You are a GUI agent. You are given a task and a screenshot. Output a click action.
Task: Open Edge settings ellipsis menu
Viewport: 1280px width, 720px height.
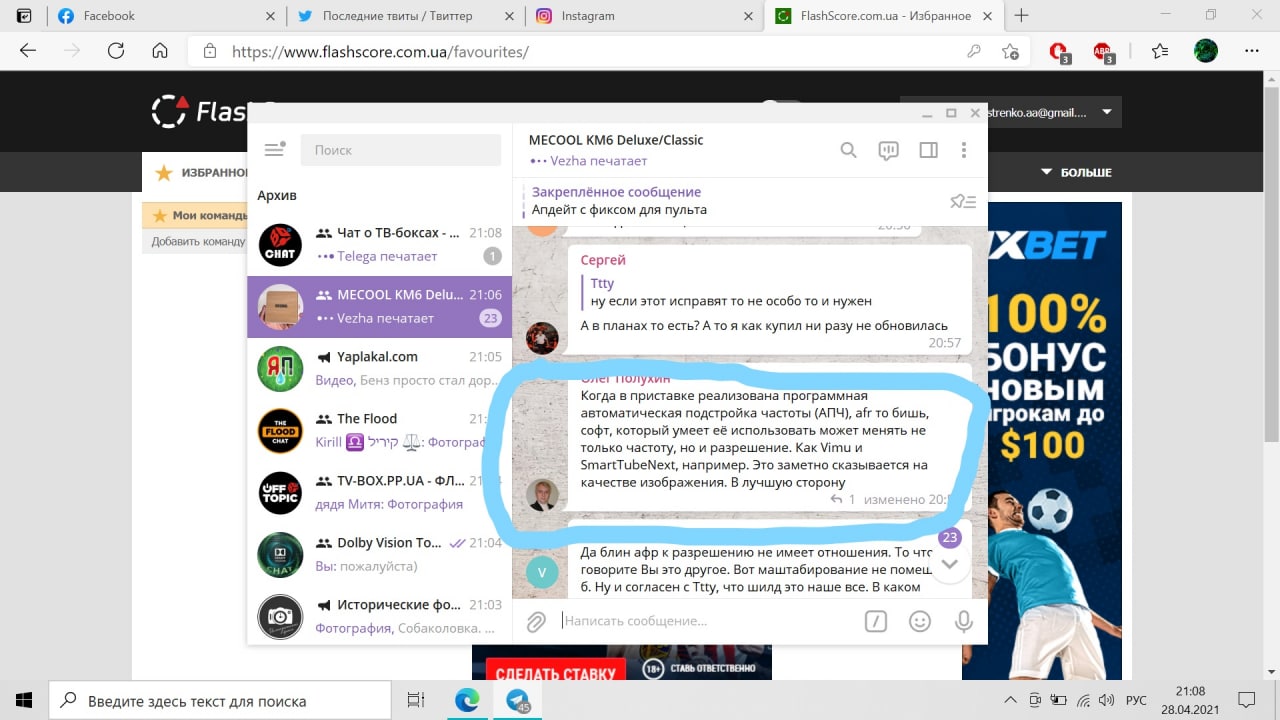tap(1251, 51)
